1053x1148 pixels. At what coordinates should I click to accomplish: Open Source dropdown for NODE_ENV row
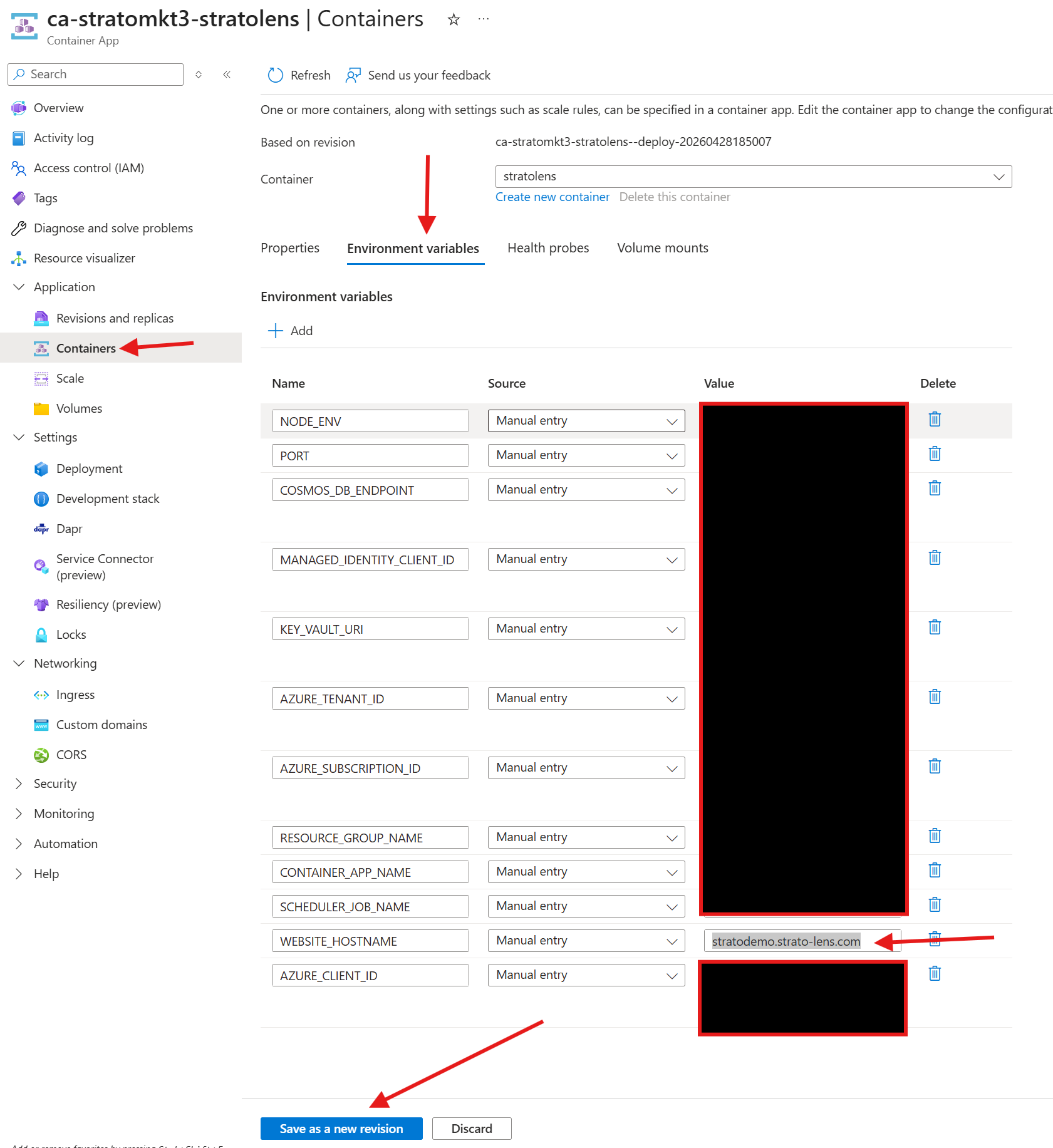pyautogui.click(x=586, y=421)
